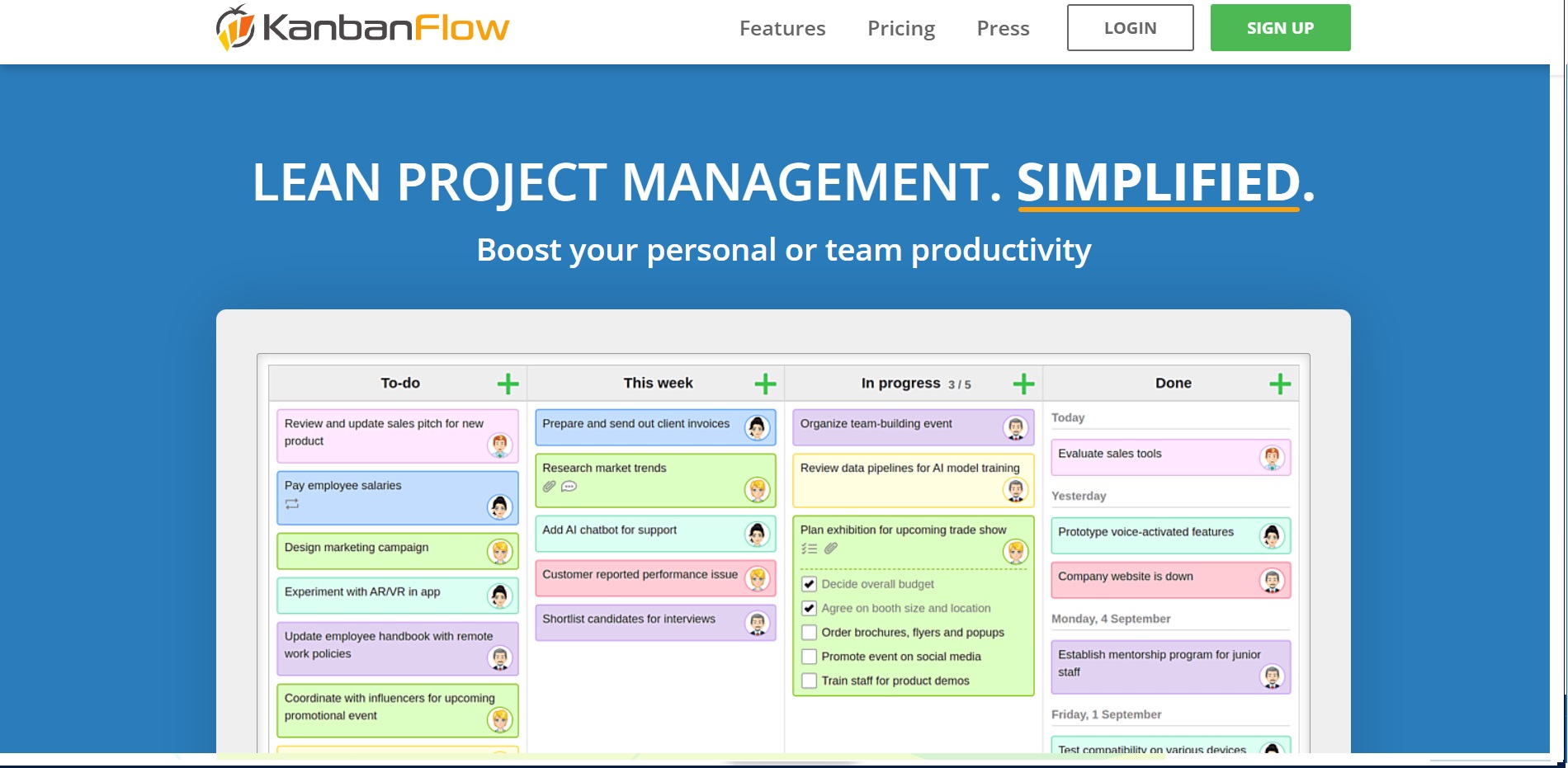Uncheck the Decide overall budget subtask

(809, 583)
